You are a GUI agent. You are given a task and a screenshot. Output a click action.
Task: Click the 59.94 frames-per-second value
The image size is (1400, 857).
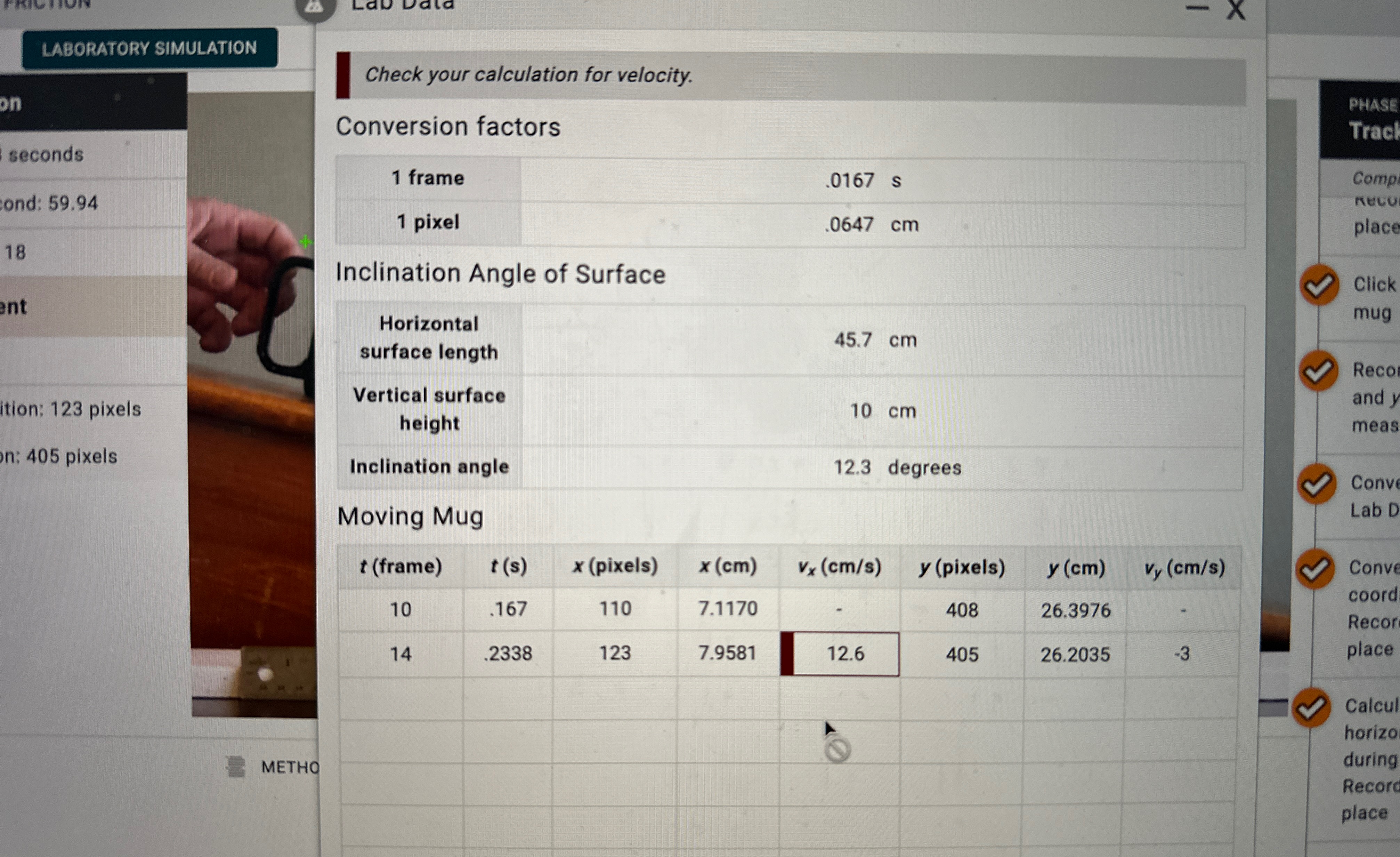(x=73, y=203)
